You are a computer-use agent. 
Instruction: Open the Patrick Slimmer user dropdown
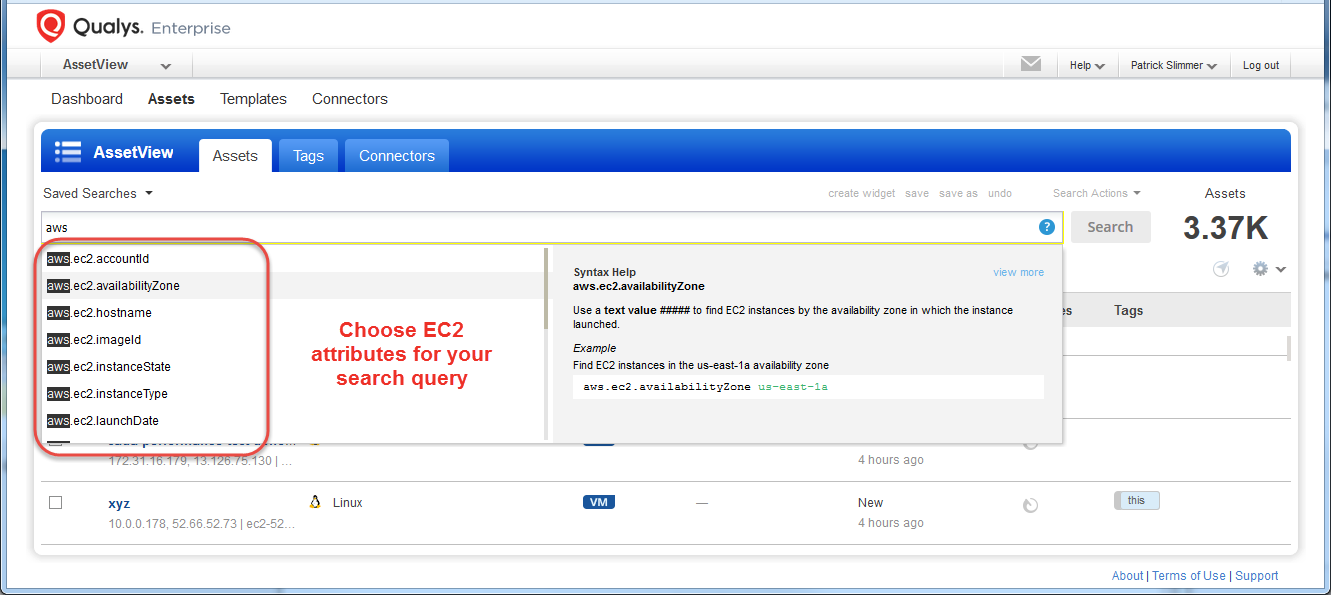click(1173, 64)
